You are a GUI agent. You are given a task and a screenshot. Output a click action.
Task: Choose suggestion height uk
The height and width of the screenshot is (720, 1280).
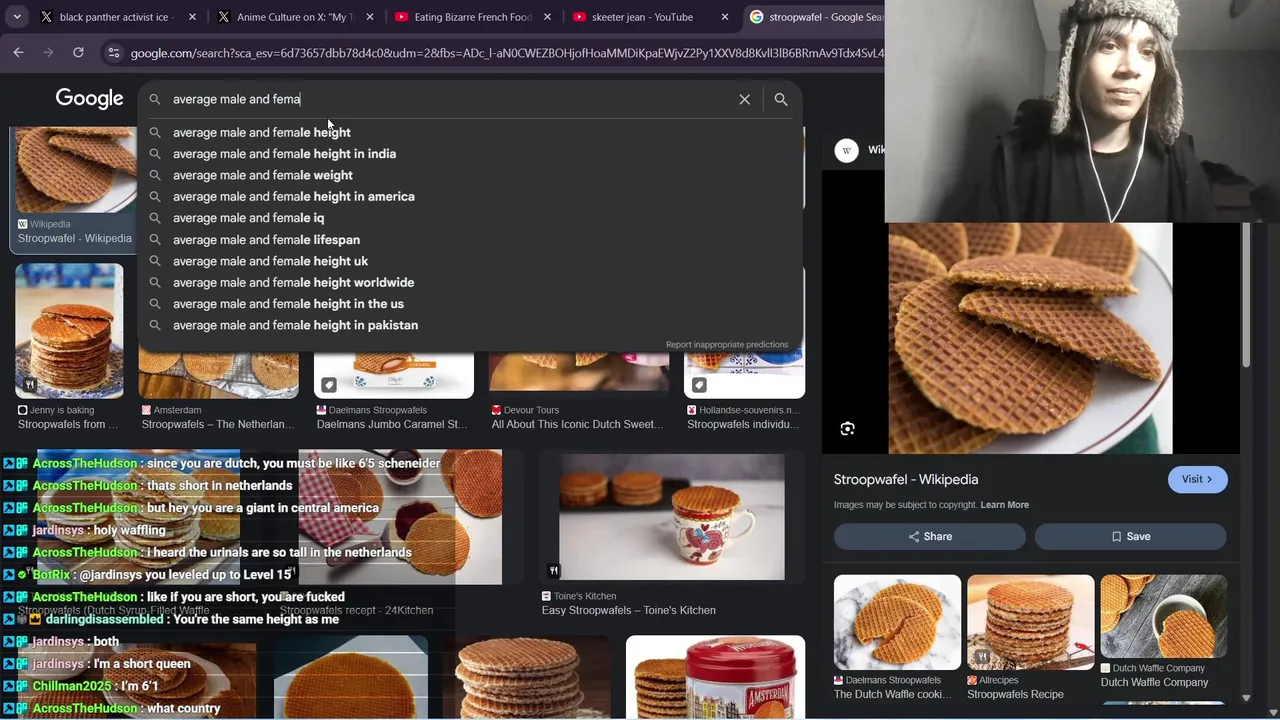click(470, 261)
